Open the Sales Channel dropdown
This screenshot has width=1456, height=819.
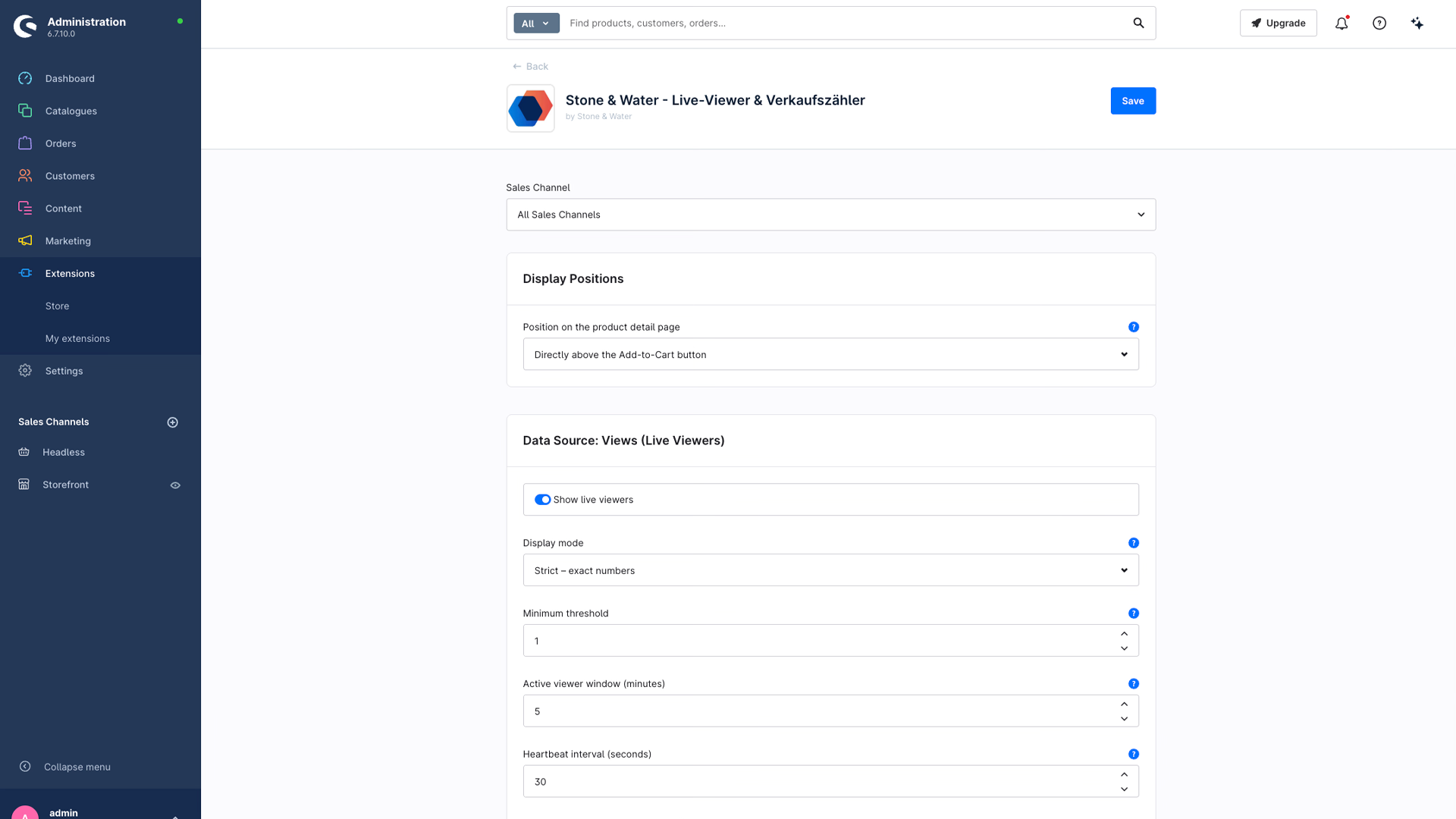tap(830, 215)
